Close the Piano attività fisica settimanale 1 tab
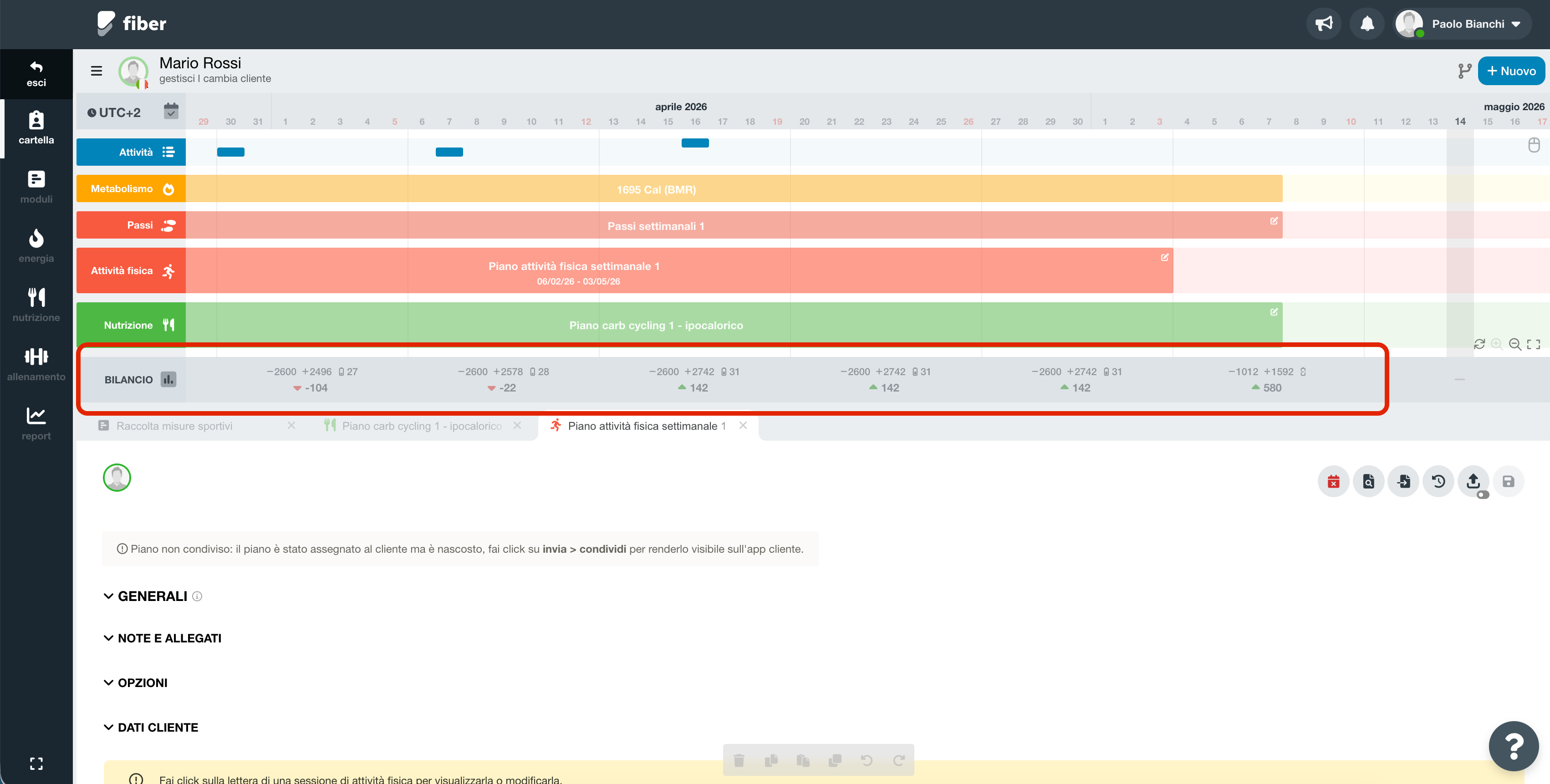The width and height of the screenshot is (1550, 784). [x=743, y=425]
